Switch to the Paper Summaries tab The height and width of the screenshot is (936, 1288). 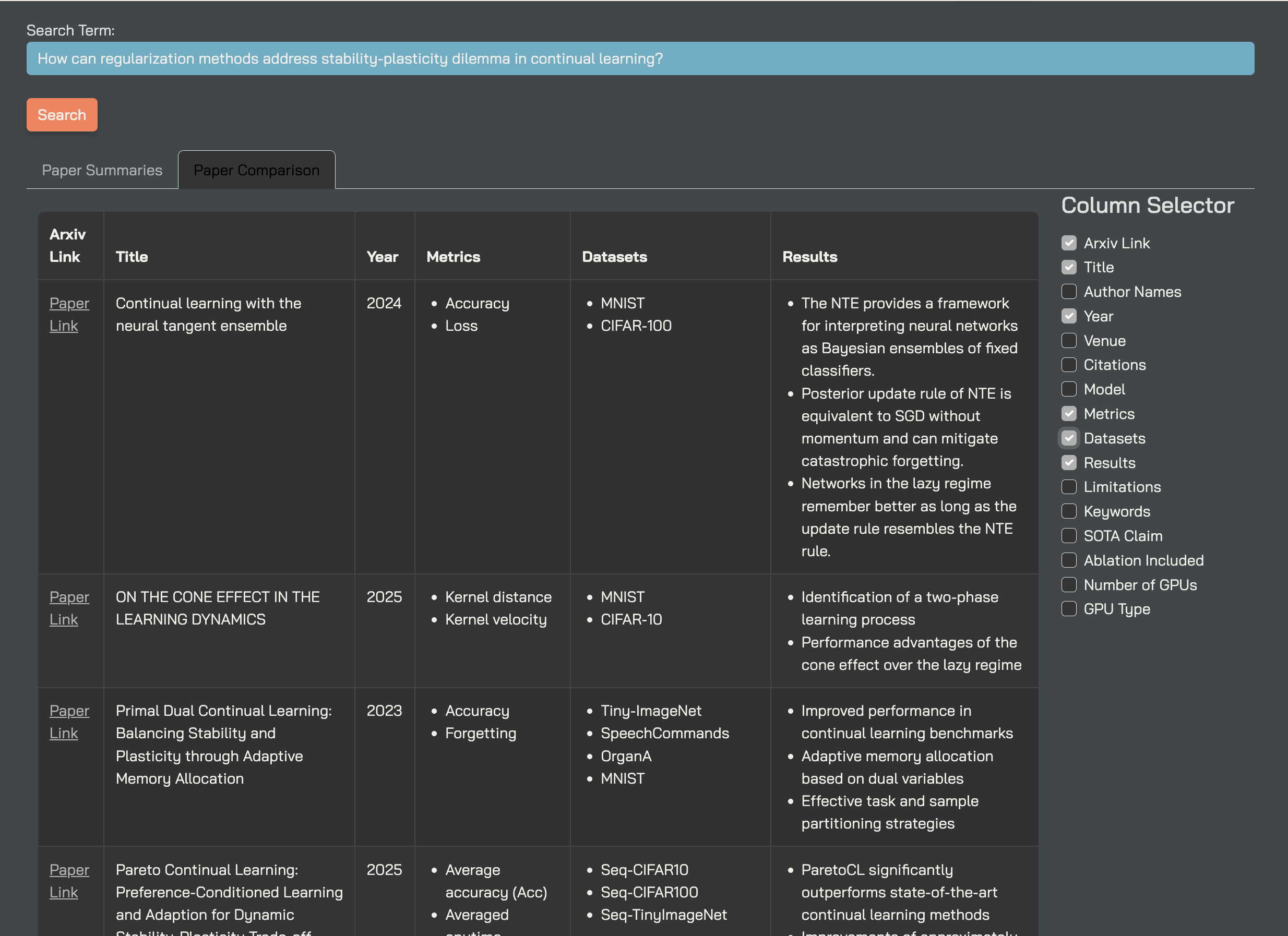pyautogui.click(x=102, y=170)
